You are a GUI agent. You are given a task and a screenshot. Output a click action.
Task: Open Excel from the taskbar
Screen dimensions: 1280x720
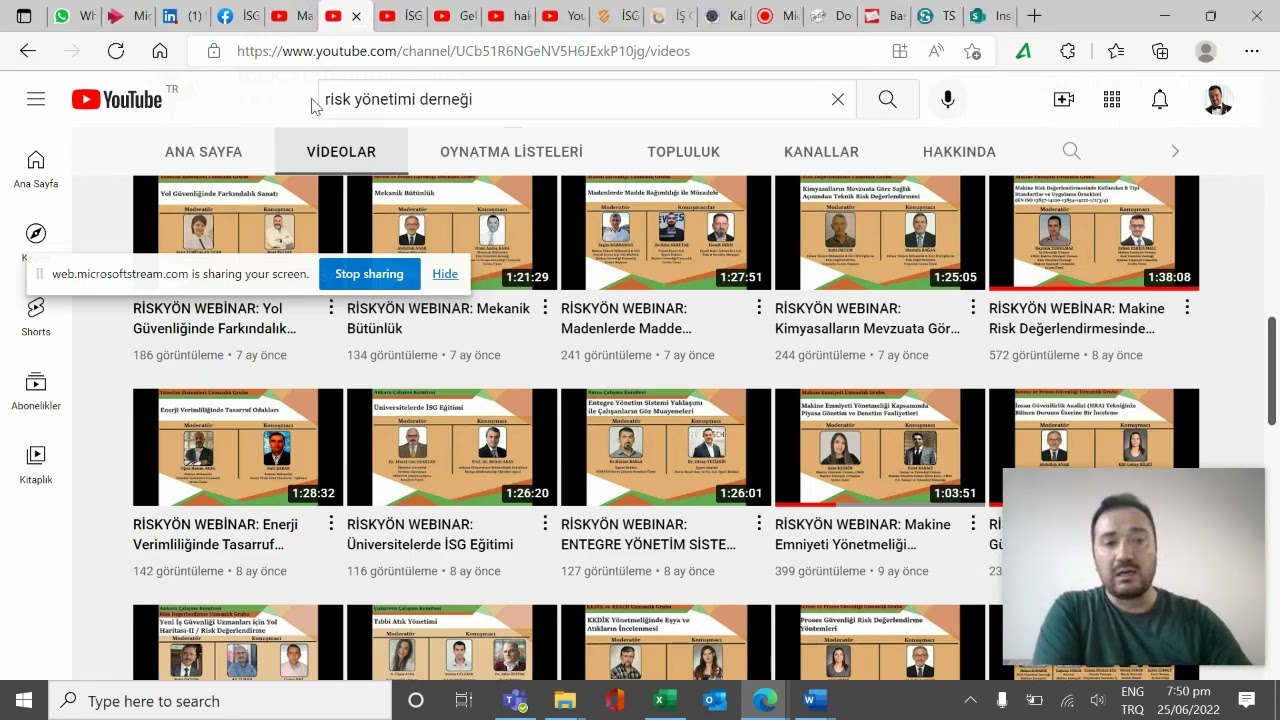[x=665, y=700]
